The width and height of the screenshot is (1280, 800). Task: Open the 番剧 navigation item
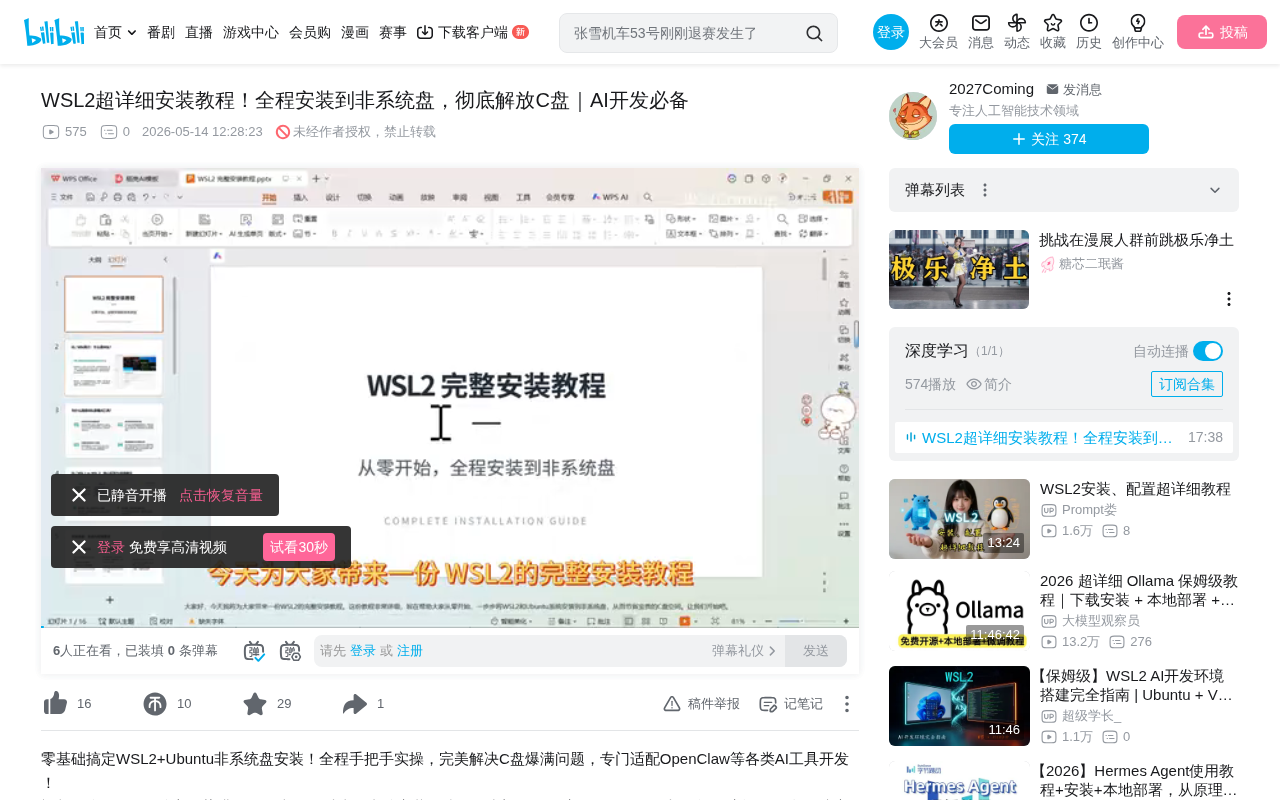(x=161, y=32)
